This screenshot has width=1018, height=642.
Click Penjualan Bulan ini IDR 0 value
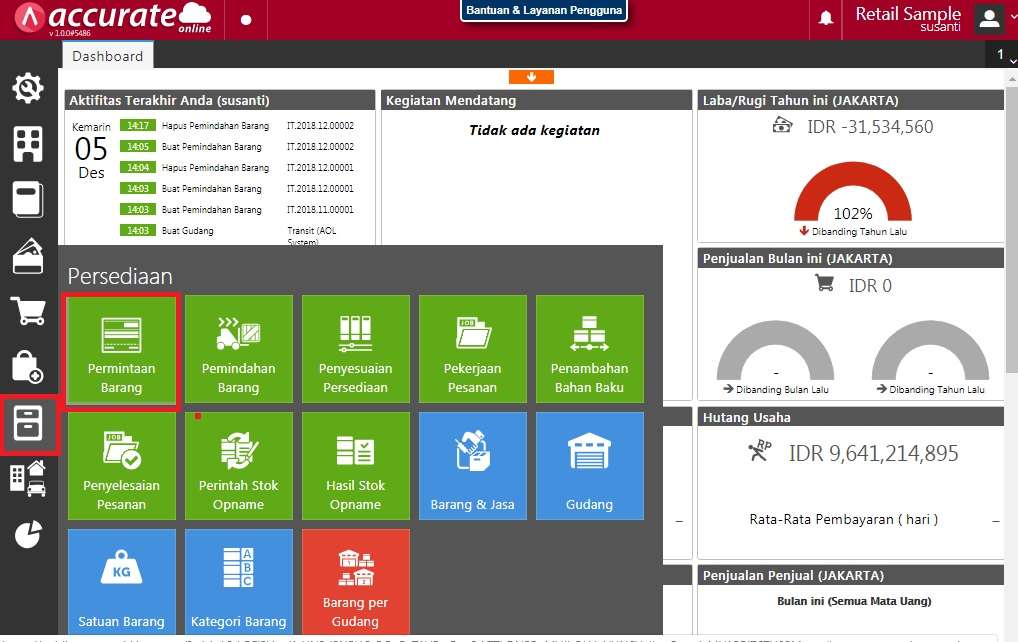click(x=870, y=286)
